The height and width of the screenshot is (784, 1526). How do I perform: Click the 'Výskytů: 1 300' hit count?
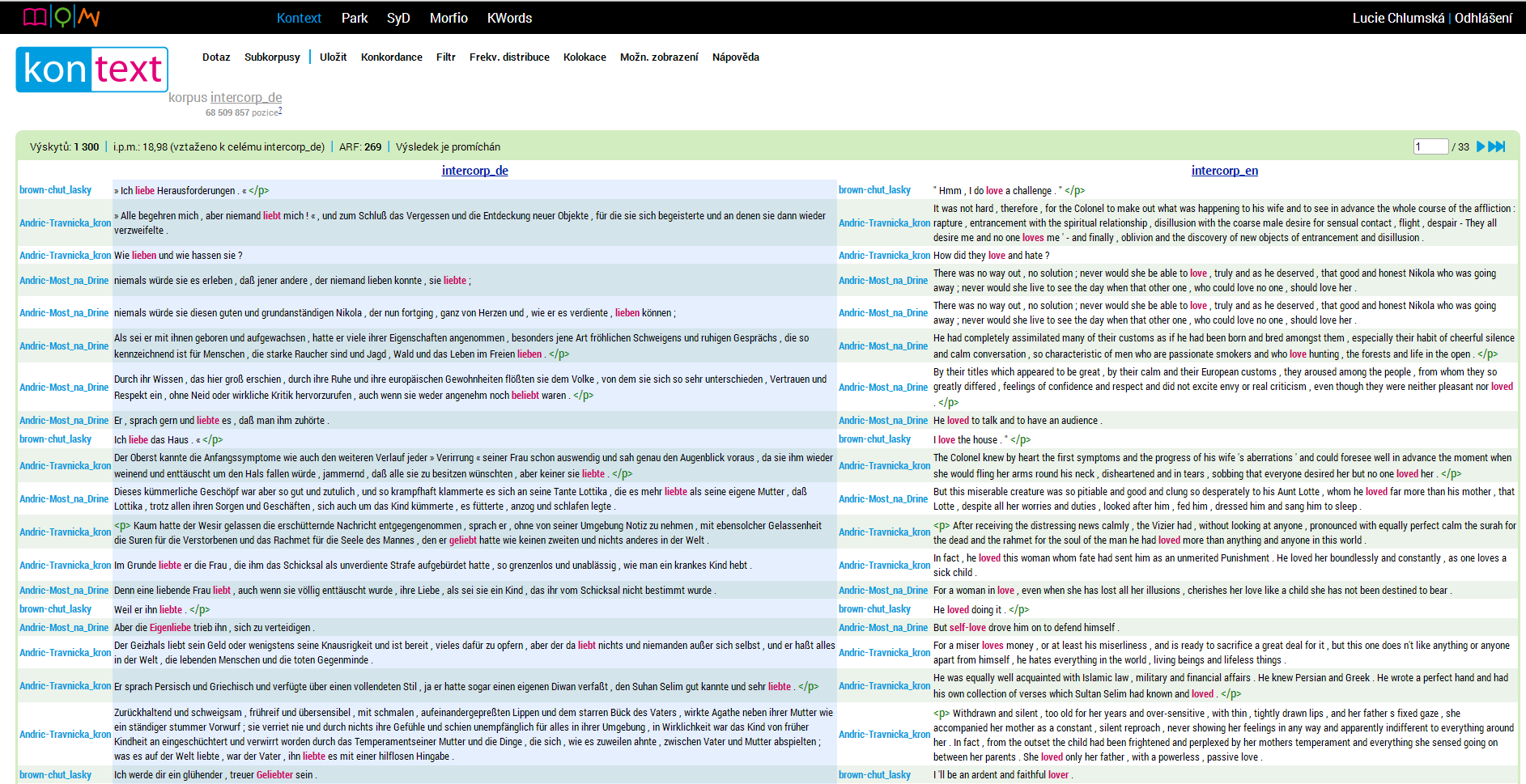(64, 147)
